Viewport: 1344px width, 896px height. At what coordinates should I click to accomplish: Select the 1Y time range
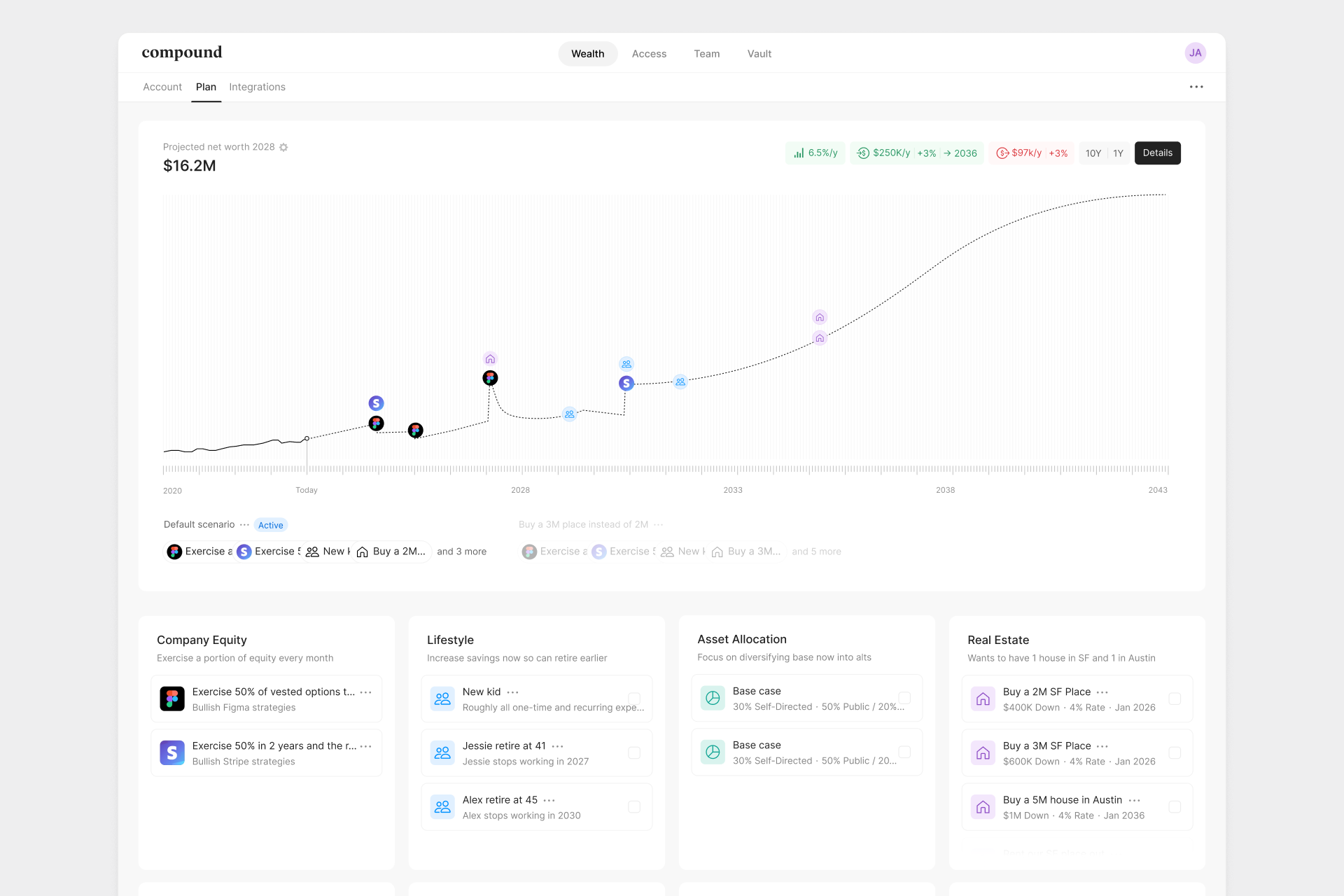(1118, 153)
